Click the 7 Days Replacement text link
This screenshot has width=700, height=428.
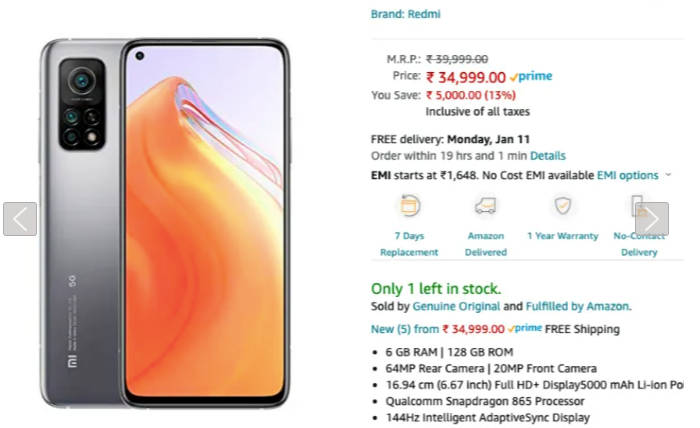409,244
